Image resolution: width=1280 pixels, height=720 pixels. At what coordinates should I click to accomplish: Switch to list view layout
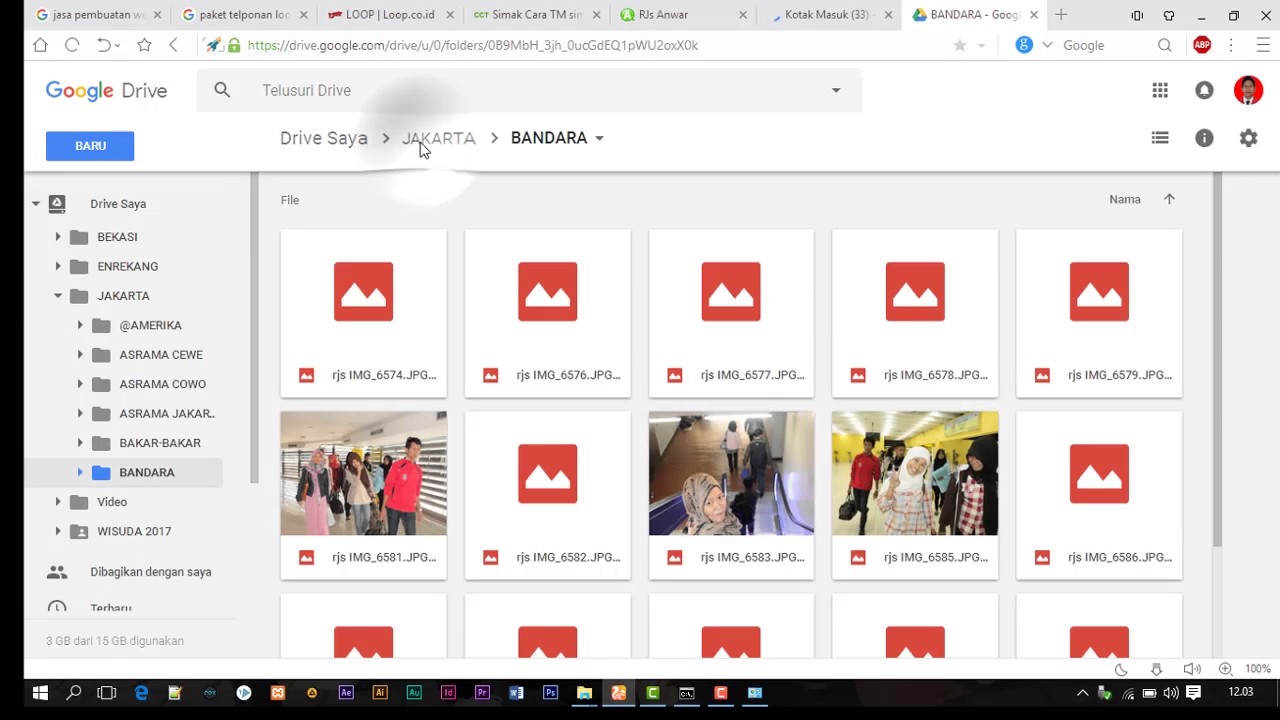(x=1160, y=138)
